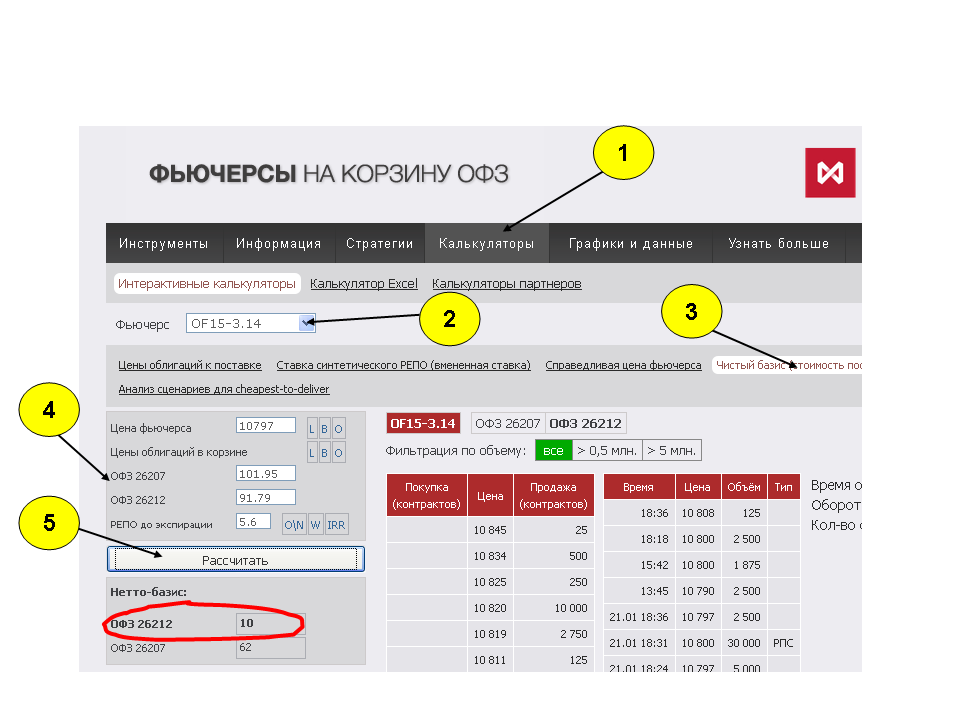Click the Покупка (контрактов) column header
The height and width of the screenshot is (720, 960).
tap(427, 495)
